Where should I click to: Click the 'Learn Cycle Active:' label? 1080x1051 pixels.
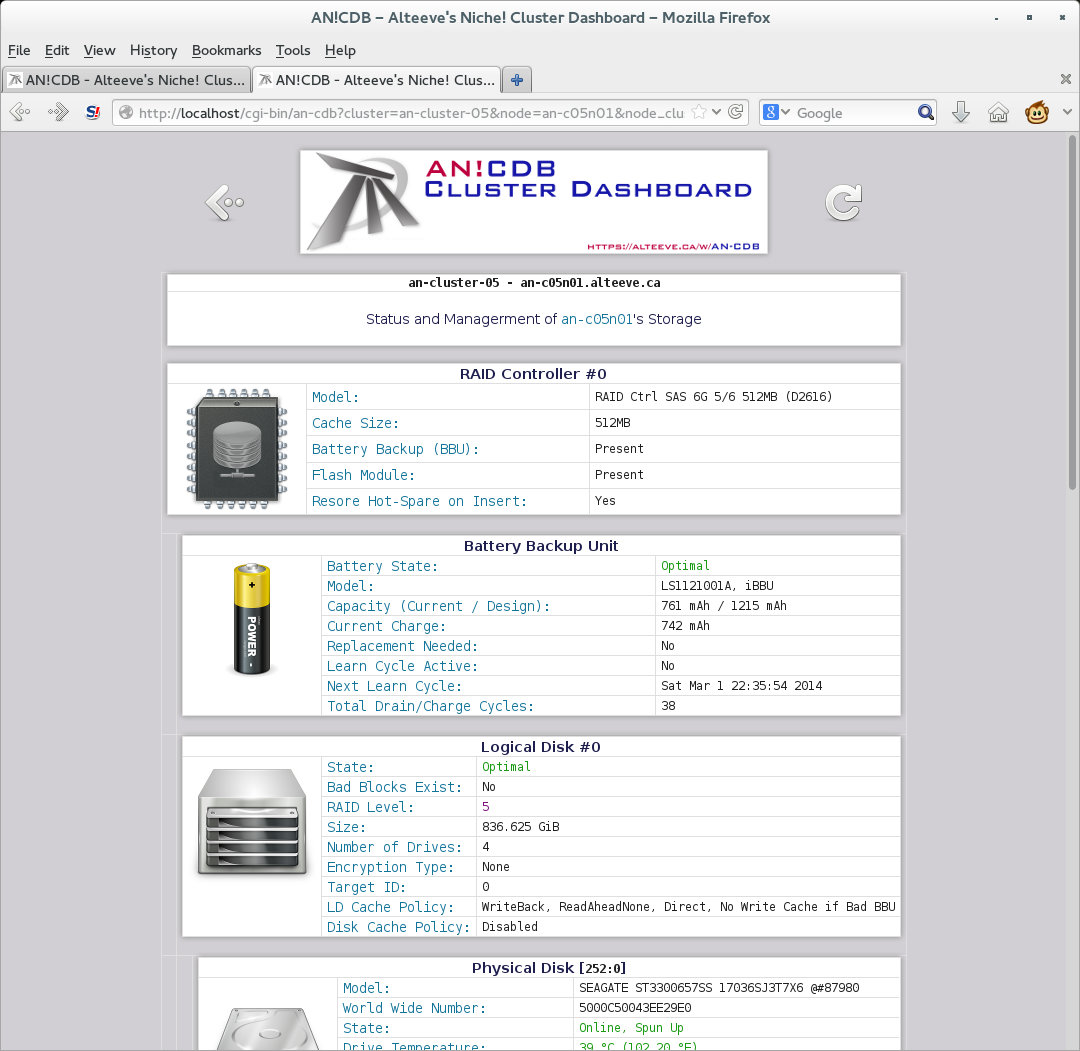[402, 666]
